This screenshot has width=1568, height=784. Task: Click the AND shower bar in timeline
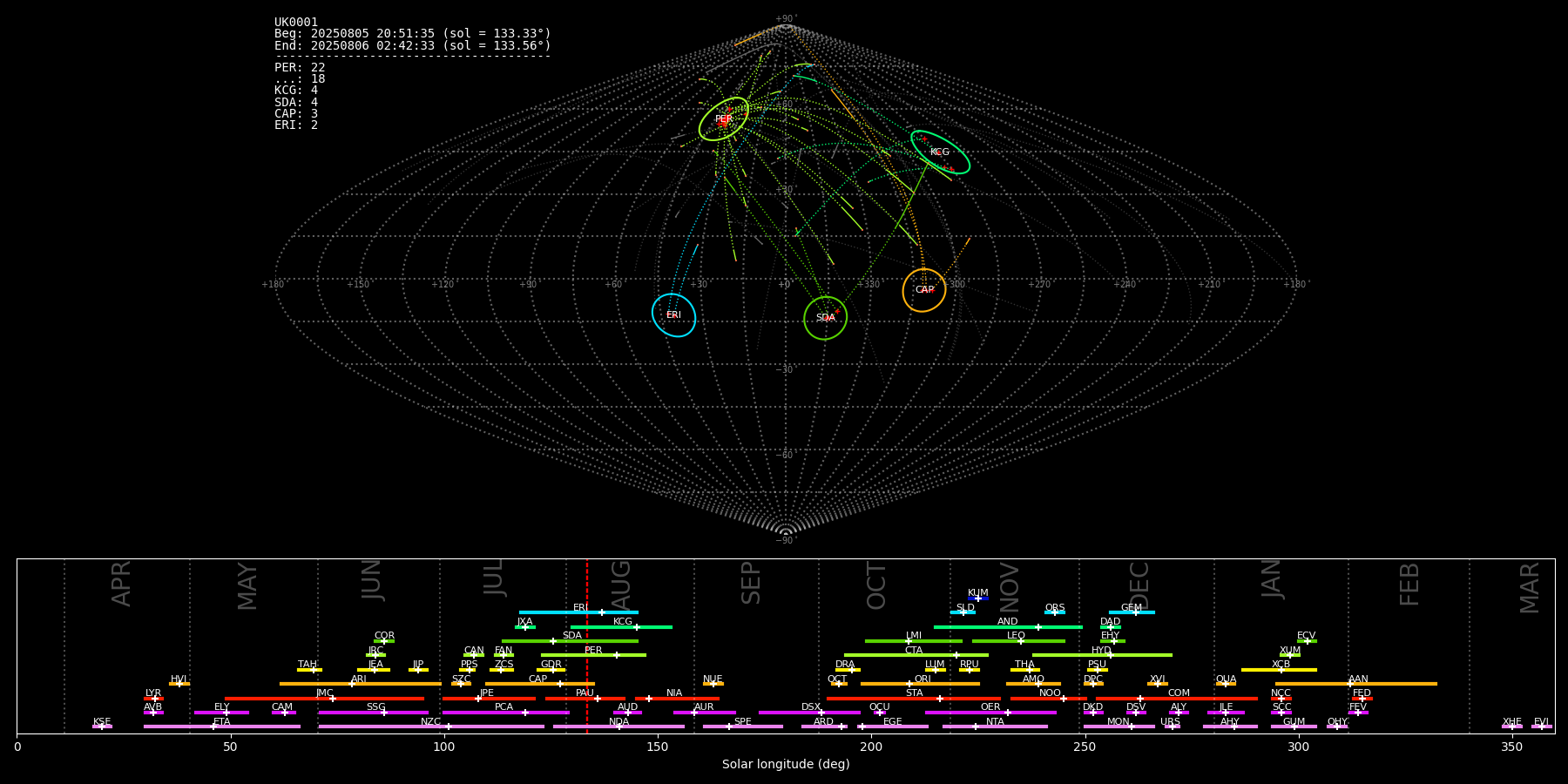[1008, 627]
